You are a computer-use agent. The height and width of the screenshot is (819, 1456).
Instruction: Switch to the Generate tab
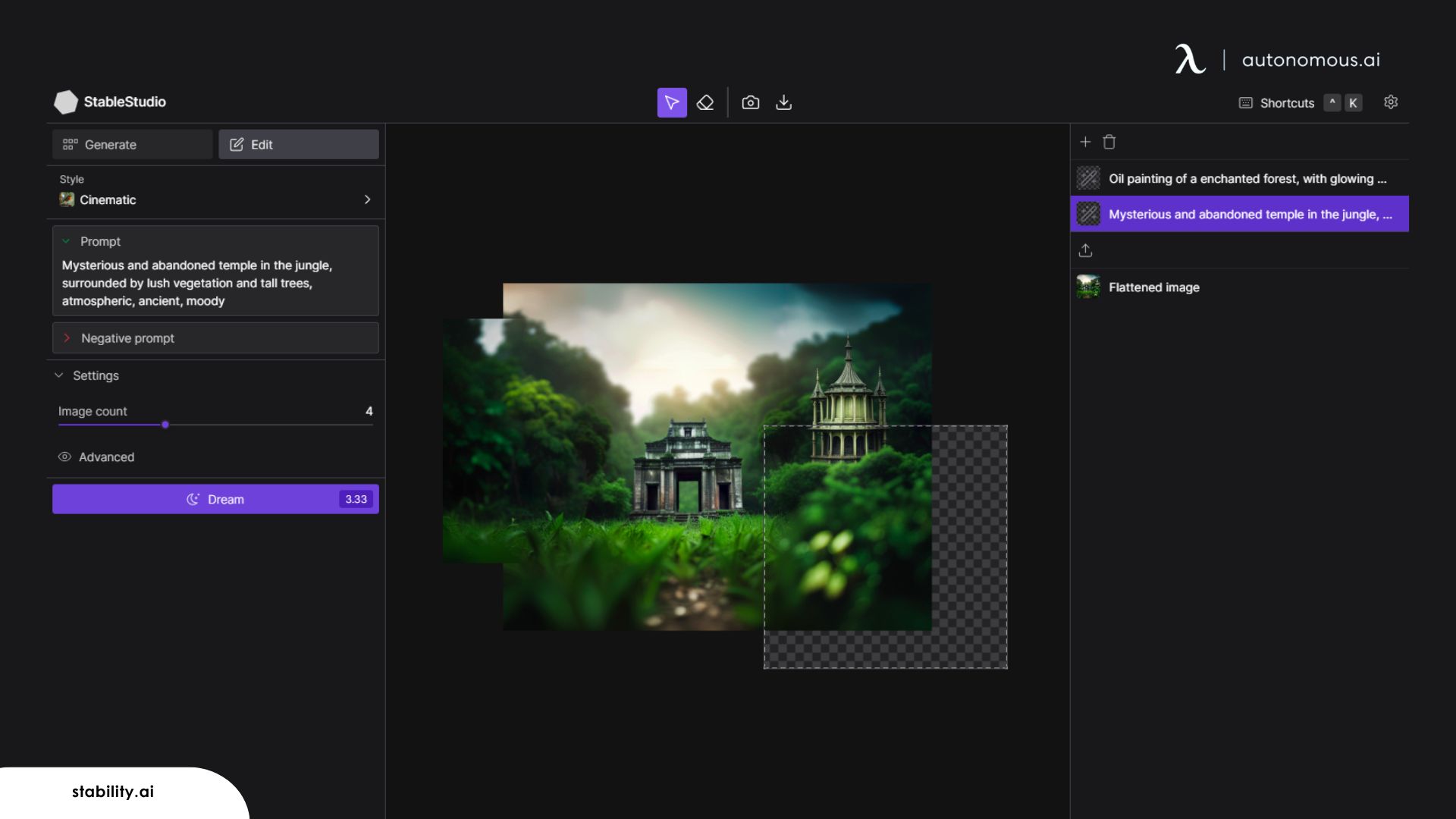[132, 144]
